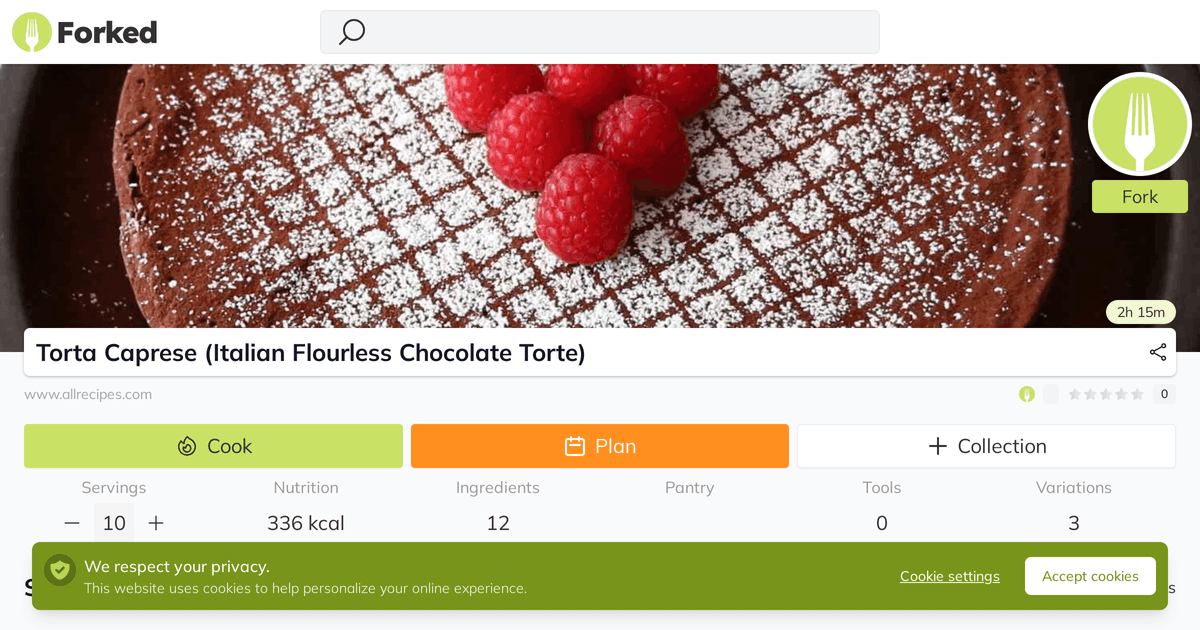Add the recipe to a Collection

click(986, 446)
